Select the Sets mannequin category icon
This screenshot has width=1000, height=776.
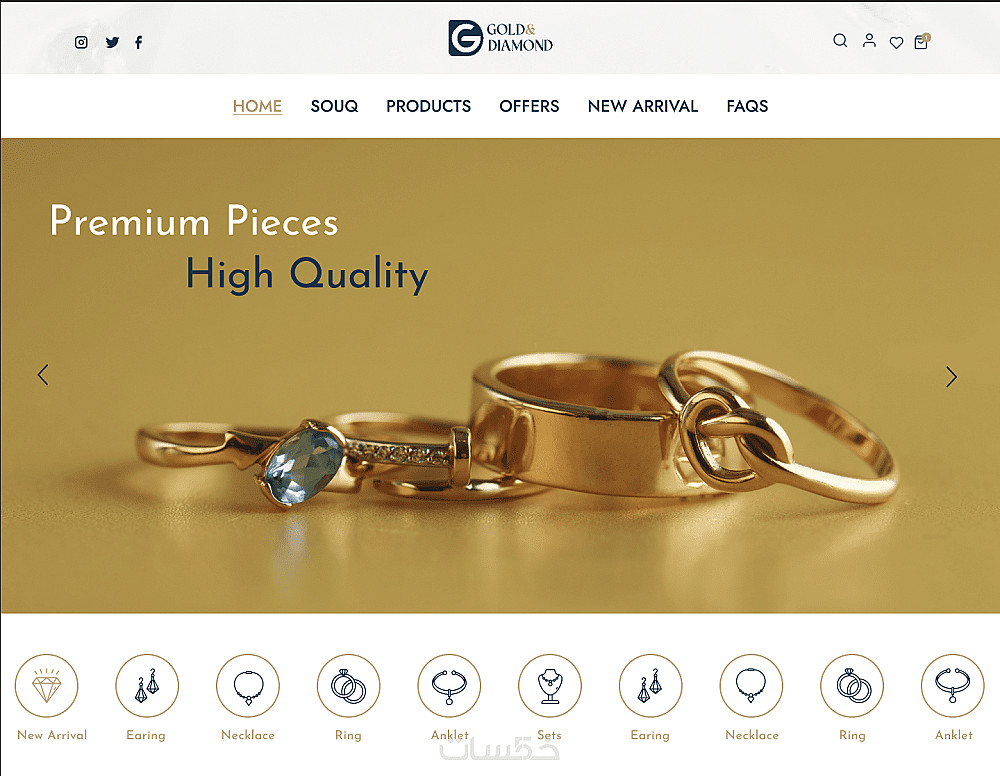(550, 685)
